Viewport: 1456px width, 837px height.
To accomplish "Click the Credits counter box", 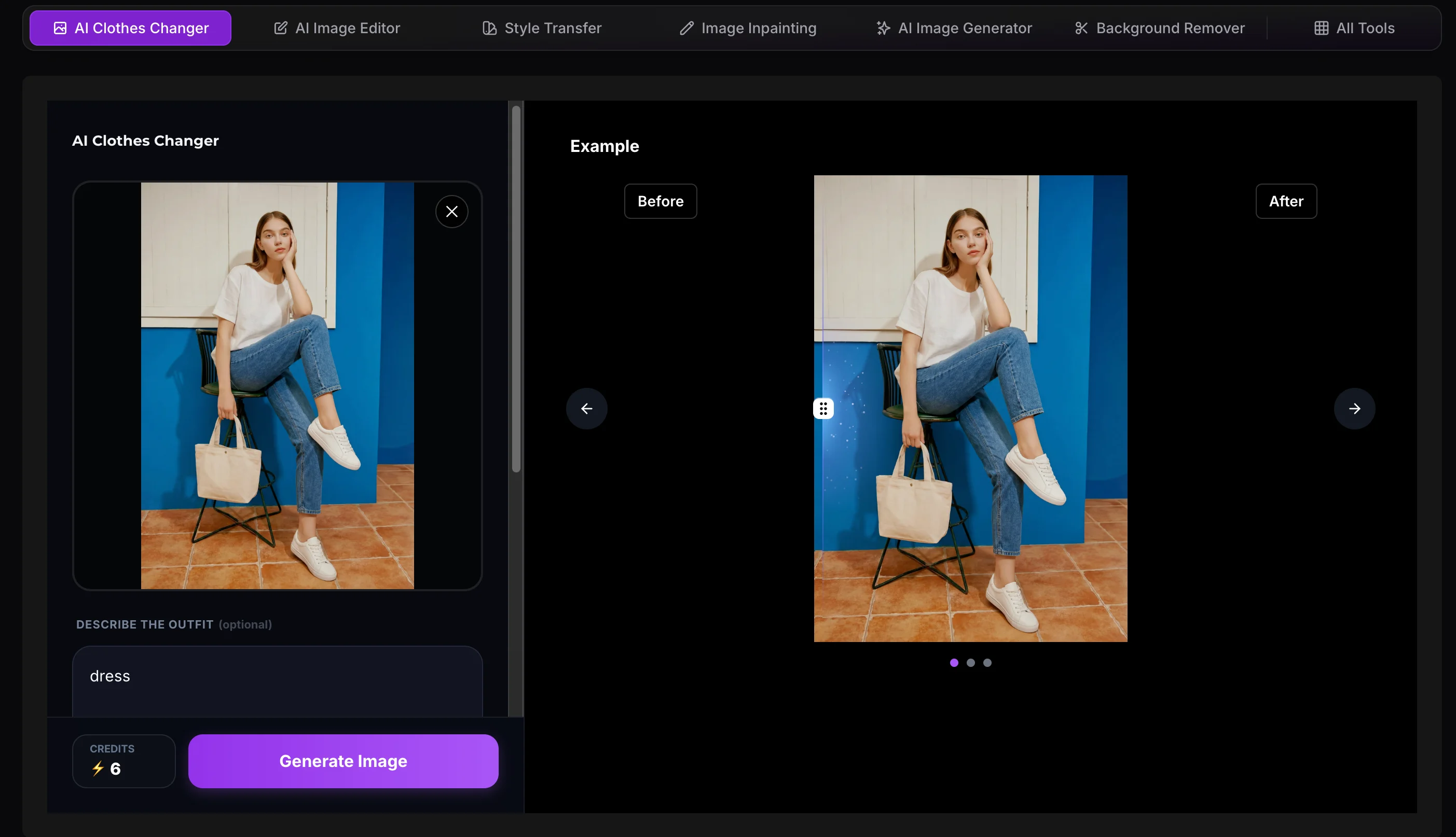I will (x=123, y=761).
